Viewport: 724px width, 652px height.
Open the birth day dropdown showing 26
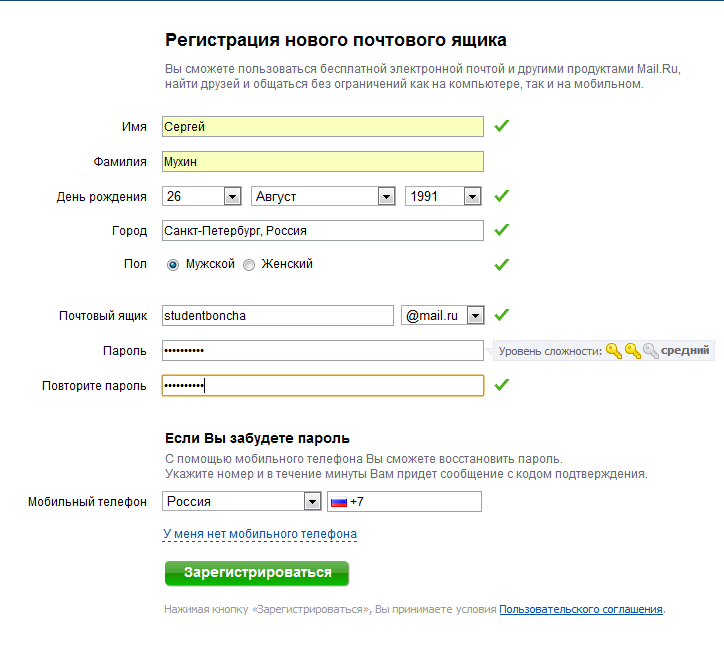(x=232, y=197)
